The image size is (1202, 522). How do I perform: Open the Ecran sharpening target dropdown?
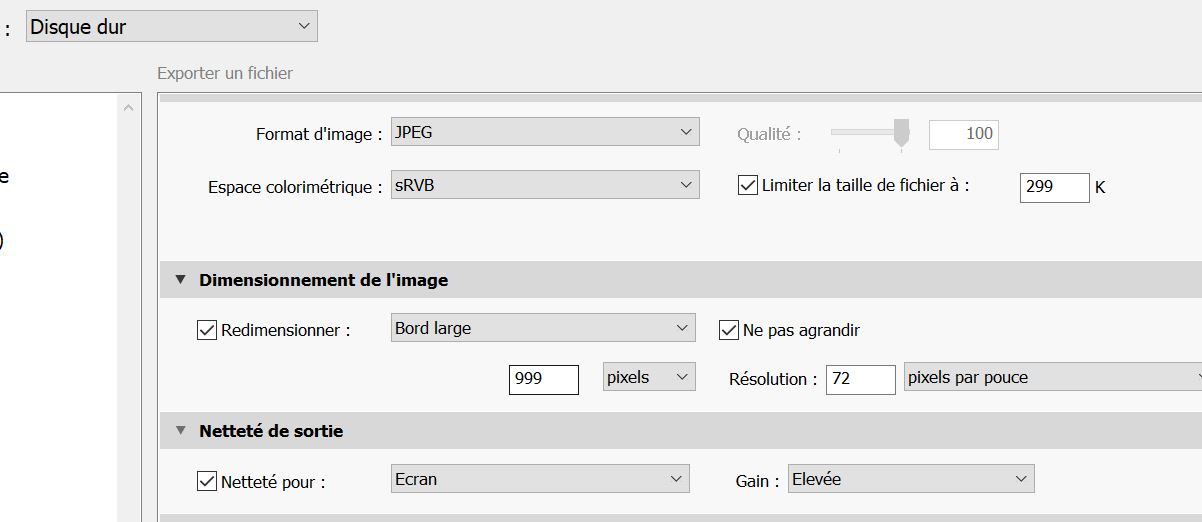(x=539, y=479)
